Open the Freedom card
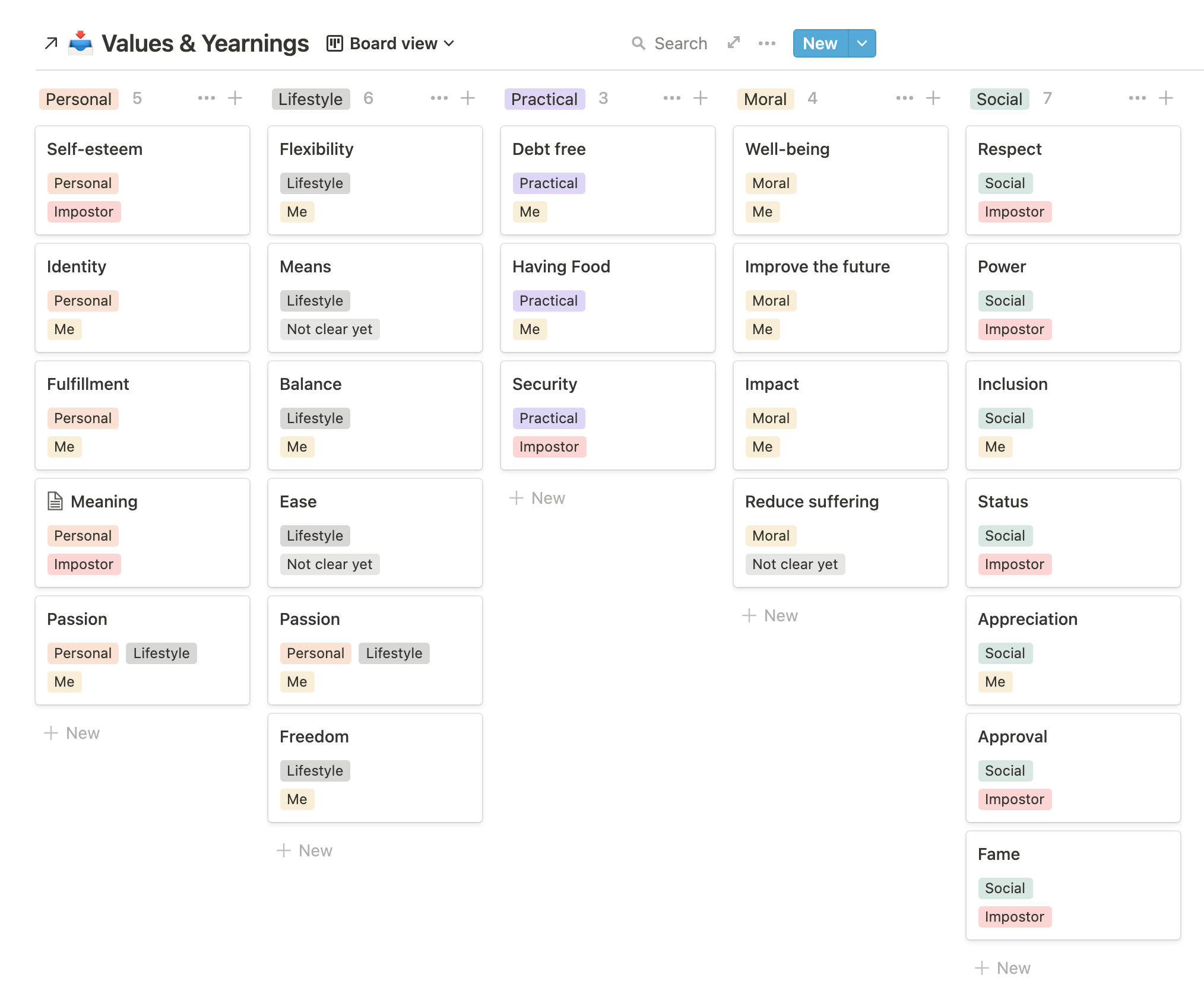Viewport: 1204px width, 997px height. coord(375,767)
